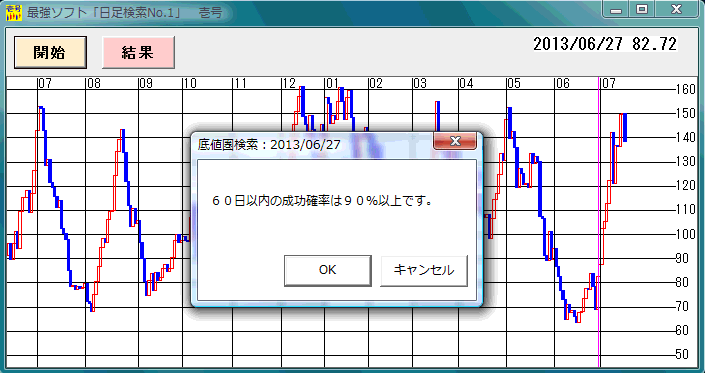Close the 底値圏検索 dialog with X

[455, 141]
